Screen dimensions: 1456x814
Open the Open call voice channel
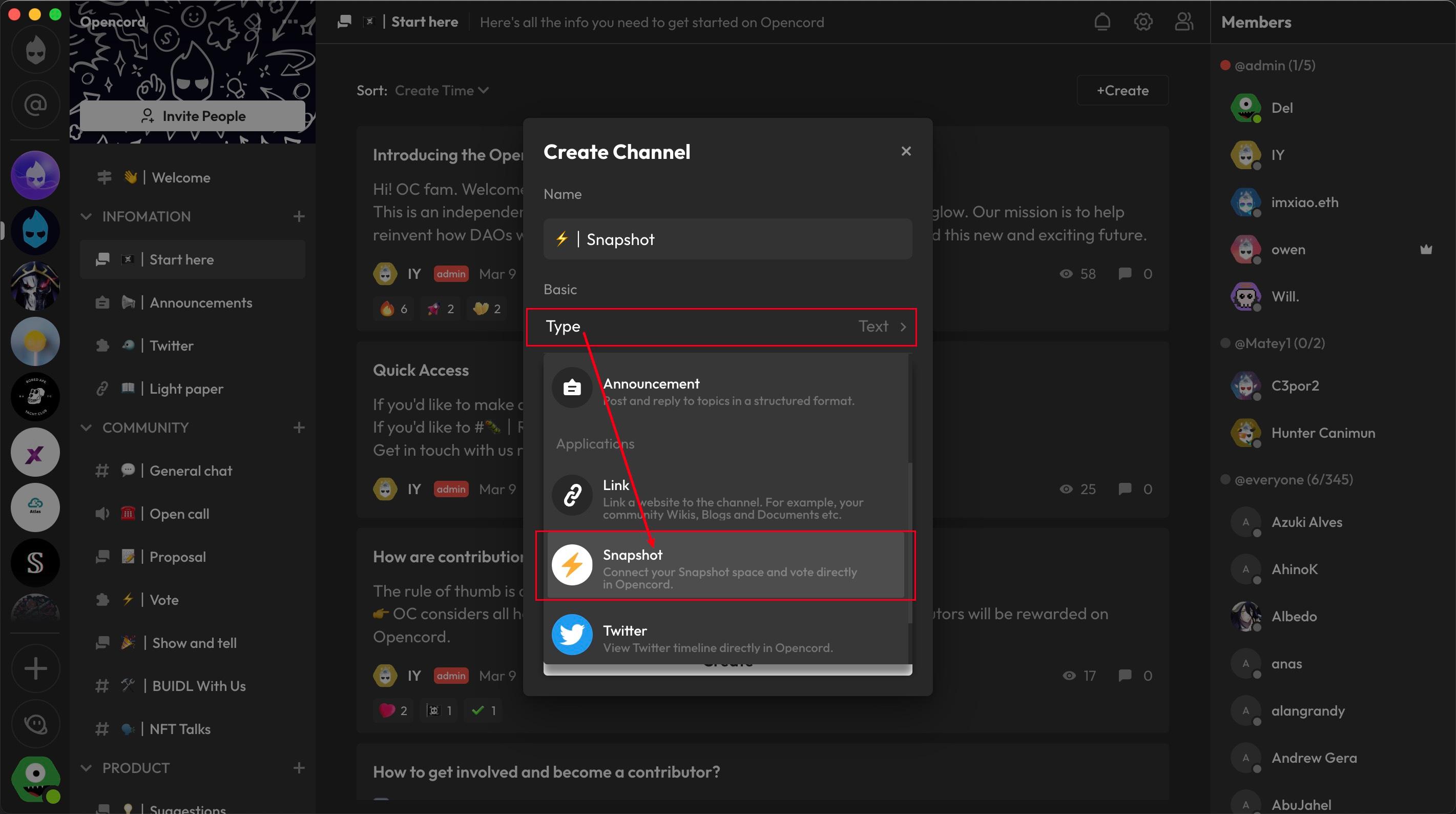193,514
